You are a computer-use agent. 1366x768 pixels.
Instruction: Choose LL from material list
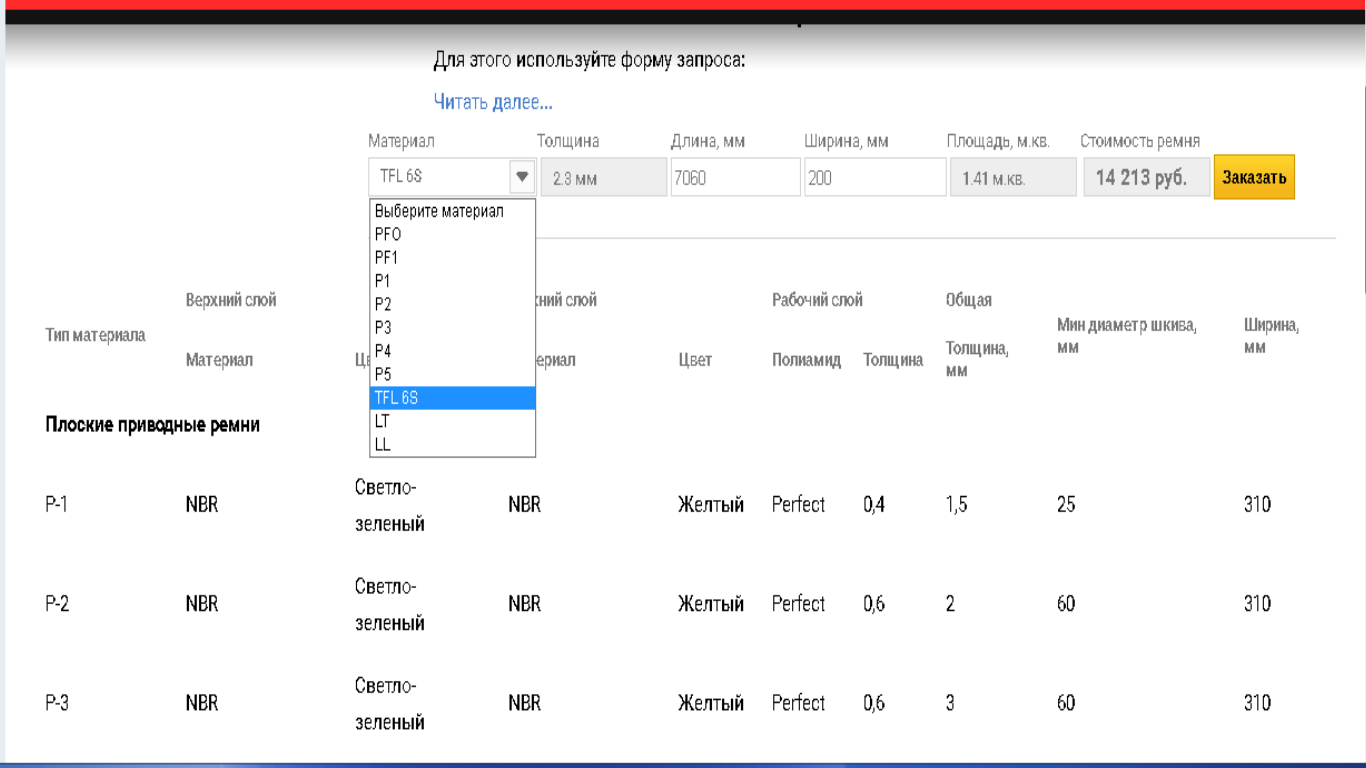[x=452, y=444]
